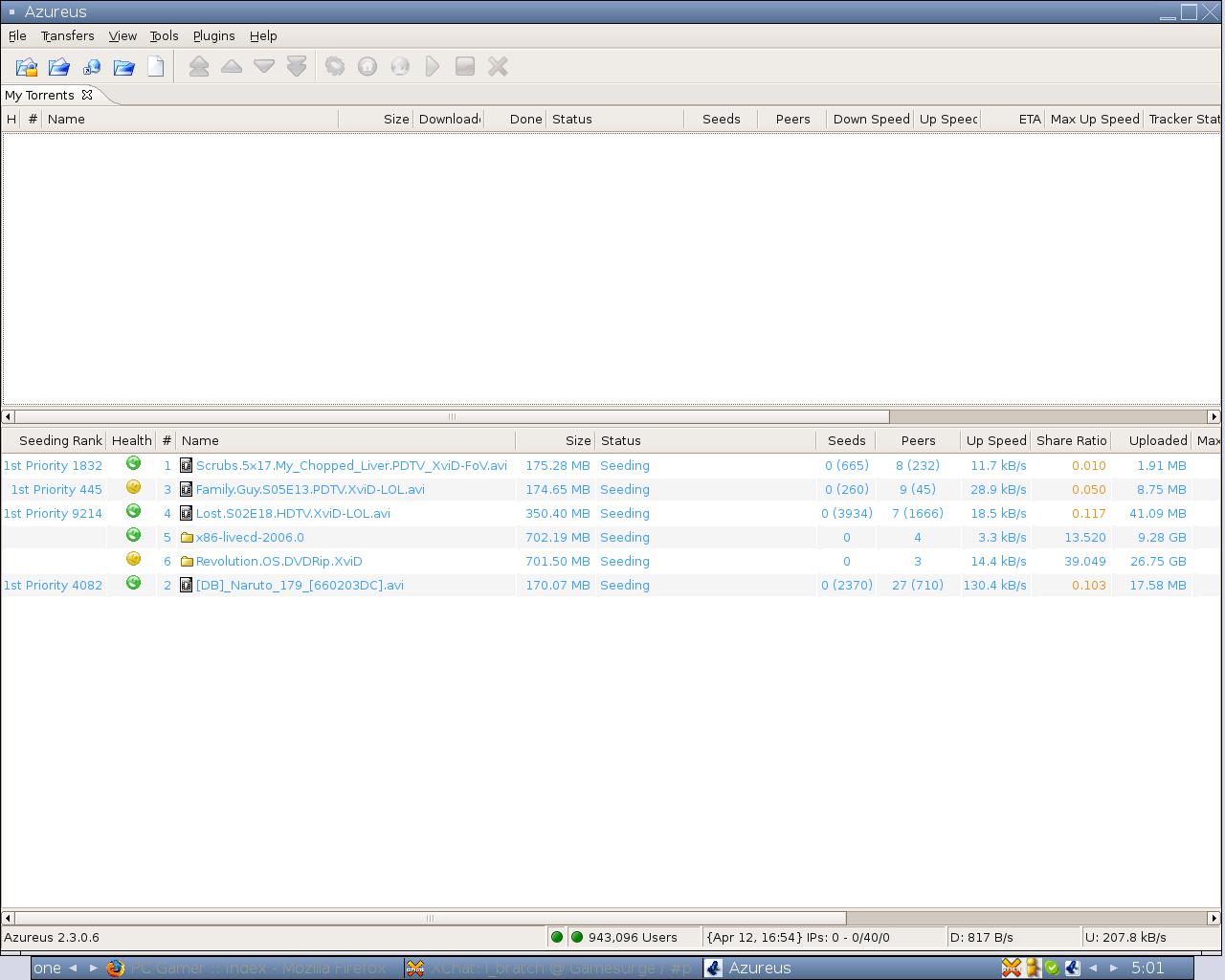Click the XChat icon in the taskbar
The image size is (1225, 980).
415,968
